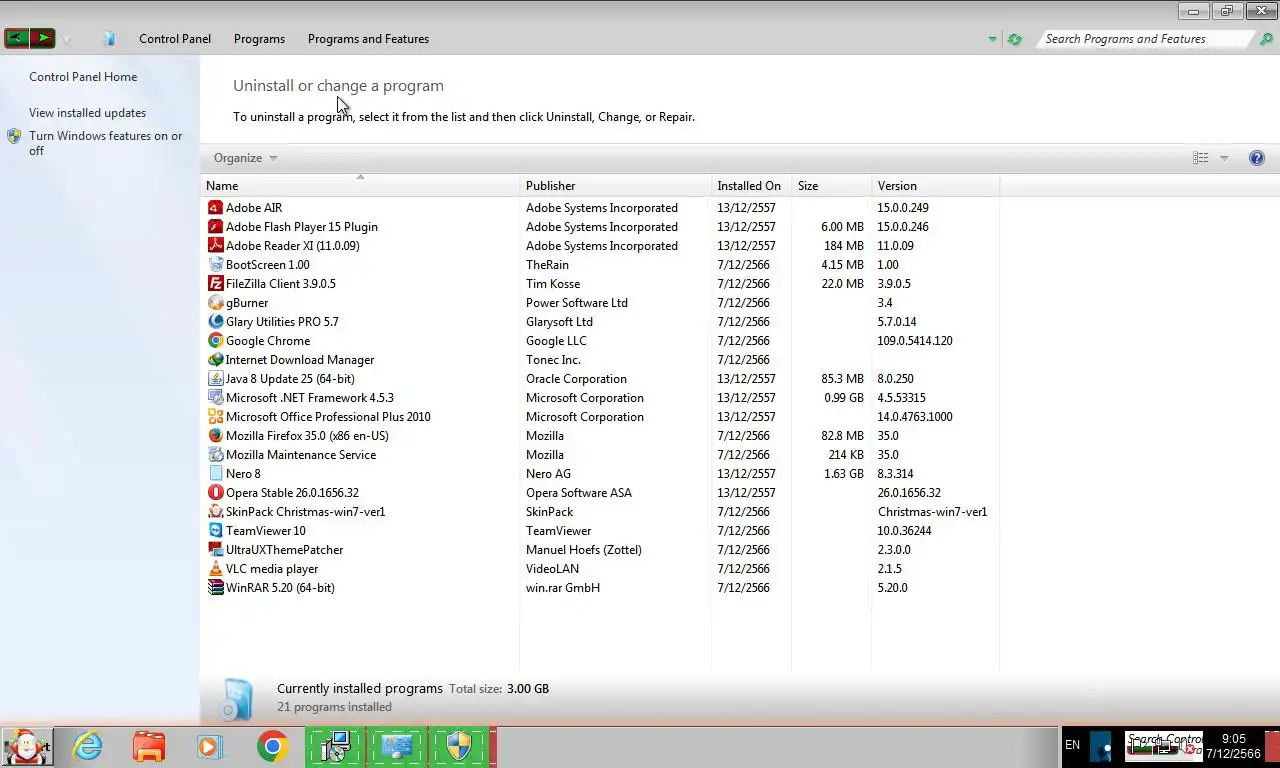The image size is (1280, 768).
Task: Select the Adobe Flash Player 15 Plugin icon
Action: [215, 227]
